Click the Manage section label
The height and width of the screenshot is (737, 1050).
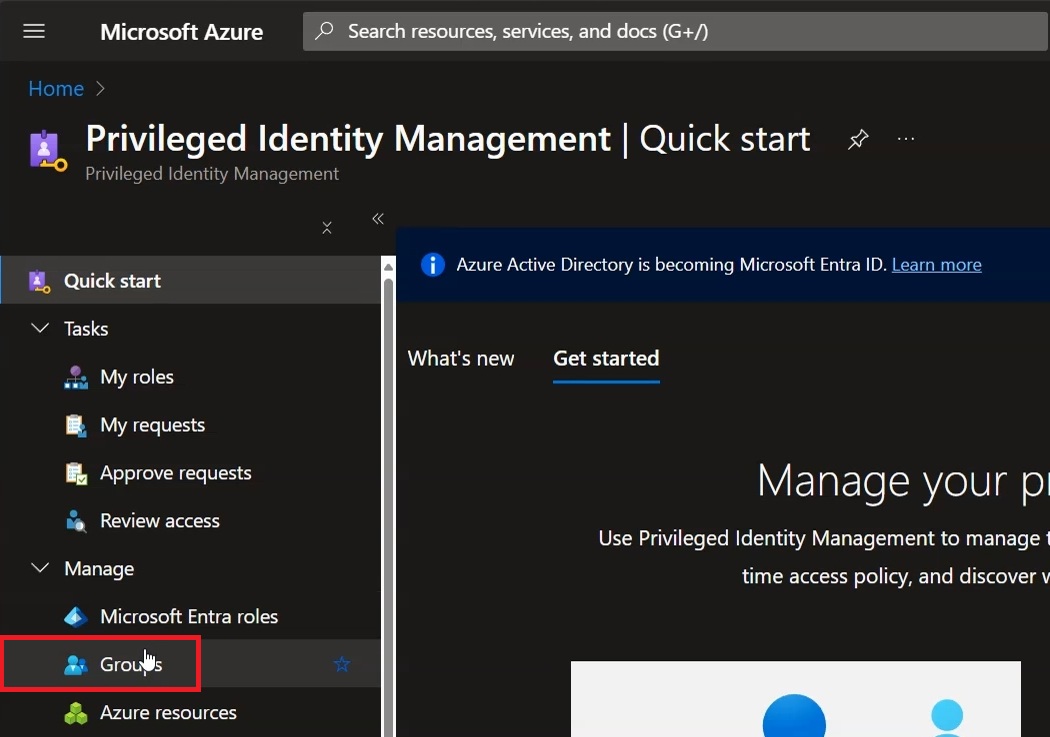pyautogui.click(x=99, y=568)
